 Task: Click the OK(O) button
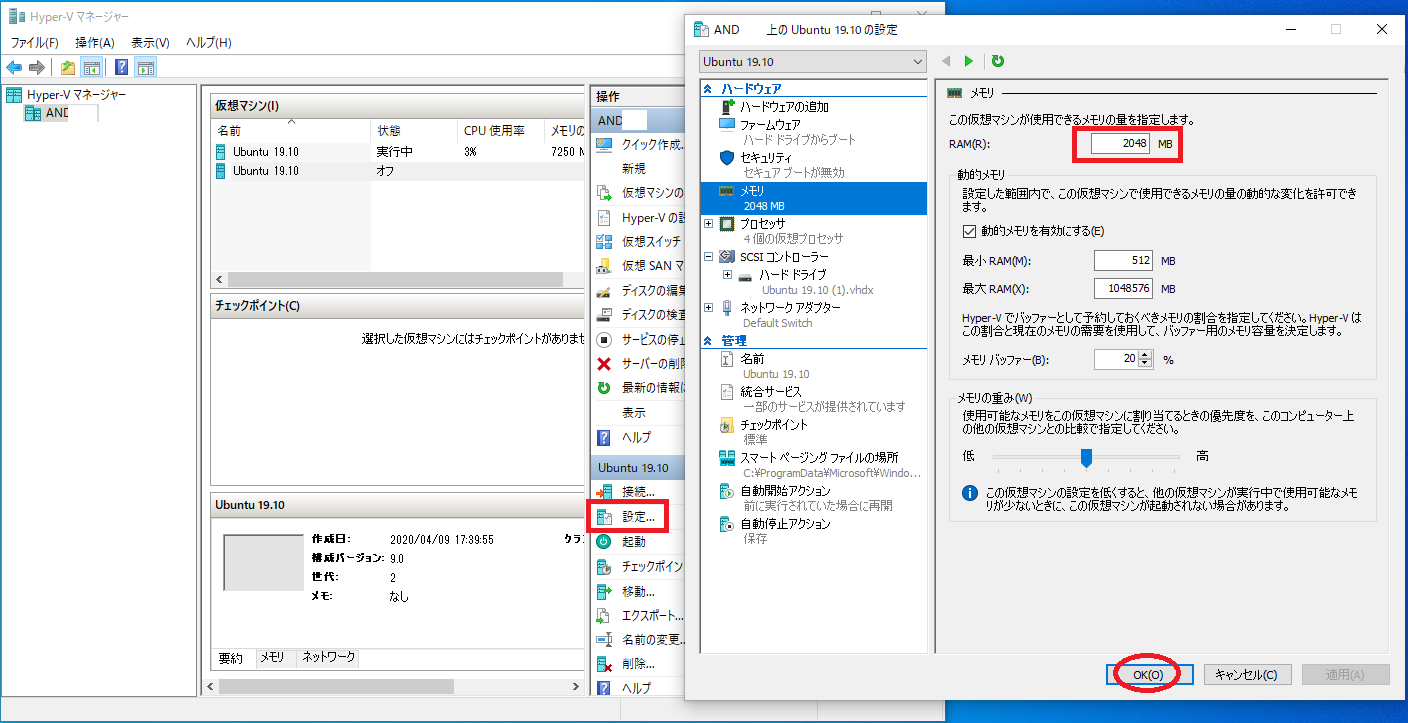1148,674
